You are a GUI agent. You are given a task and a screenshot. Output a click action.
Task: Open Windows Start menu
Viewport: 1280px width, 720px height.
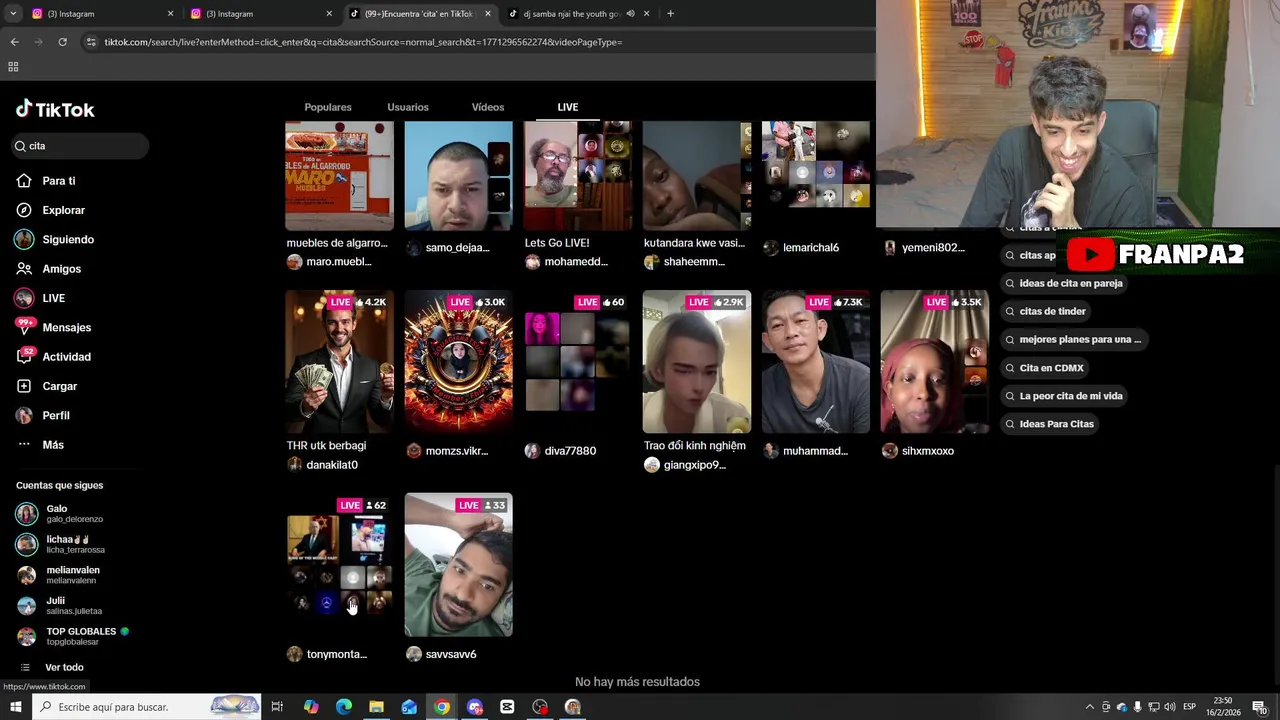(x=15, y=707)
